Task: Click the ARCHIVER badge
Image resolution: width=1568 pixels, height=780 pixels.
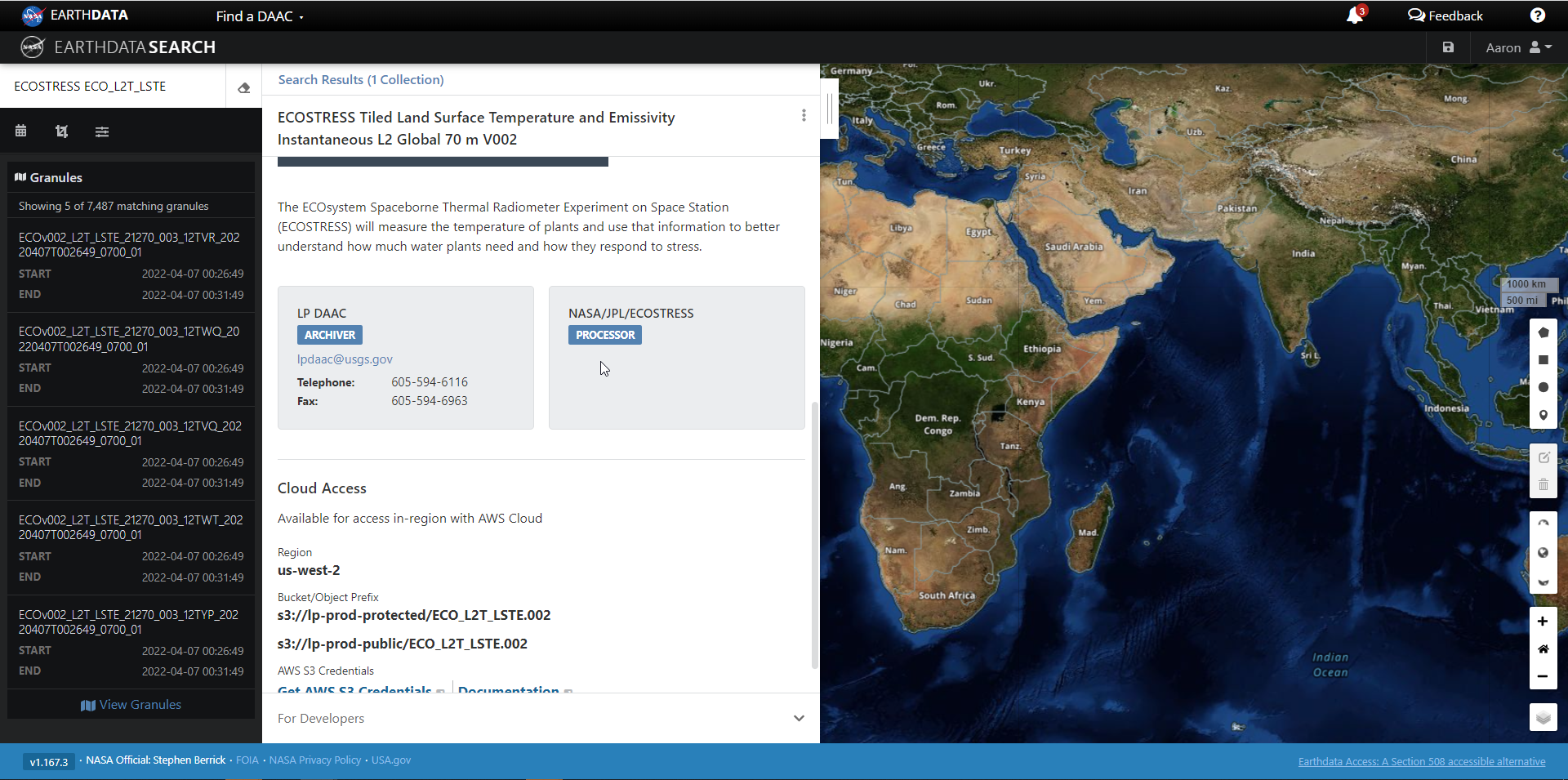Action: [x=330, y=335]
